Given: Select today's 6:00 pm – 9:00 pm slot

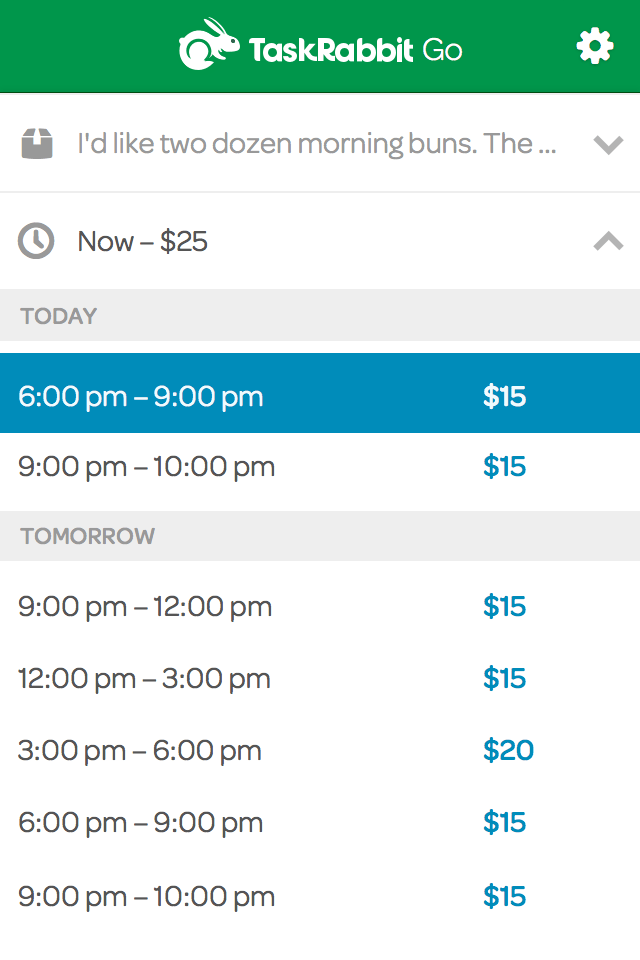Looking at the screenshot, I should click(x=141, y=396).
